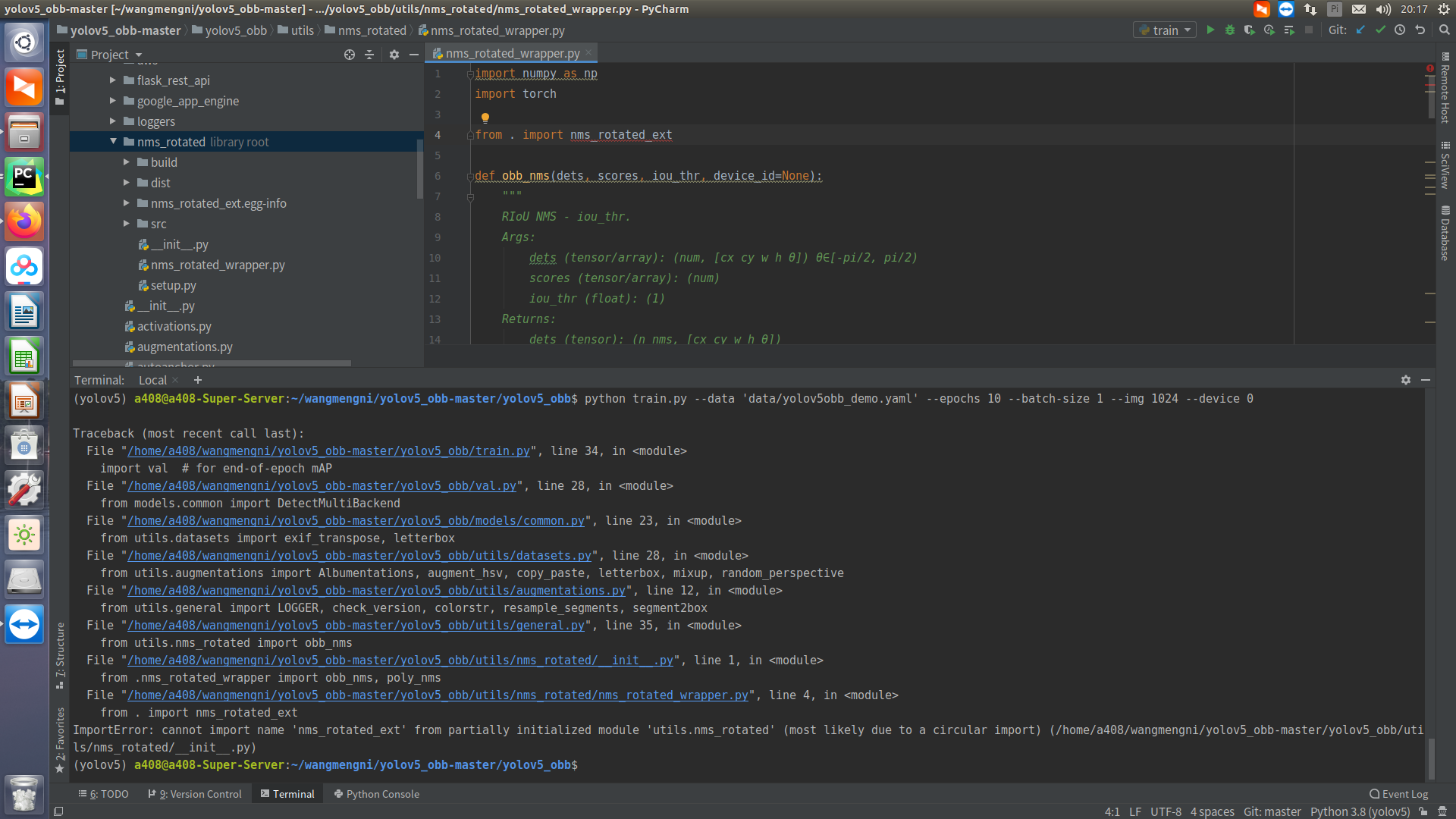
Task: Click locate current file target icon in Project panel
Action: click(x=350, y=55)
